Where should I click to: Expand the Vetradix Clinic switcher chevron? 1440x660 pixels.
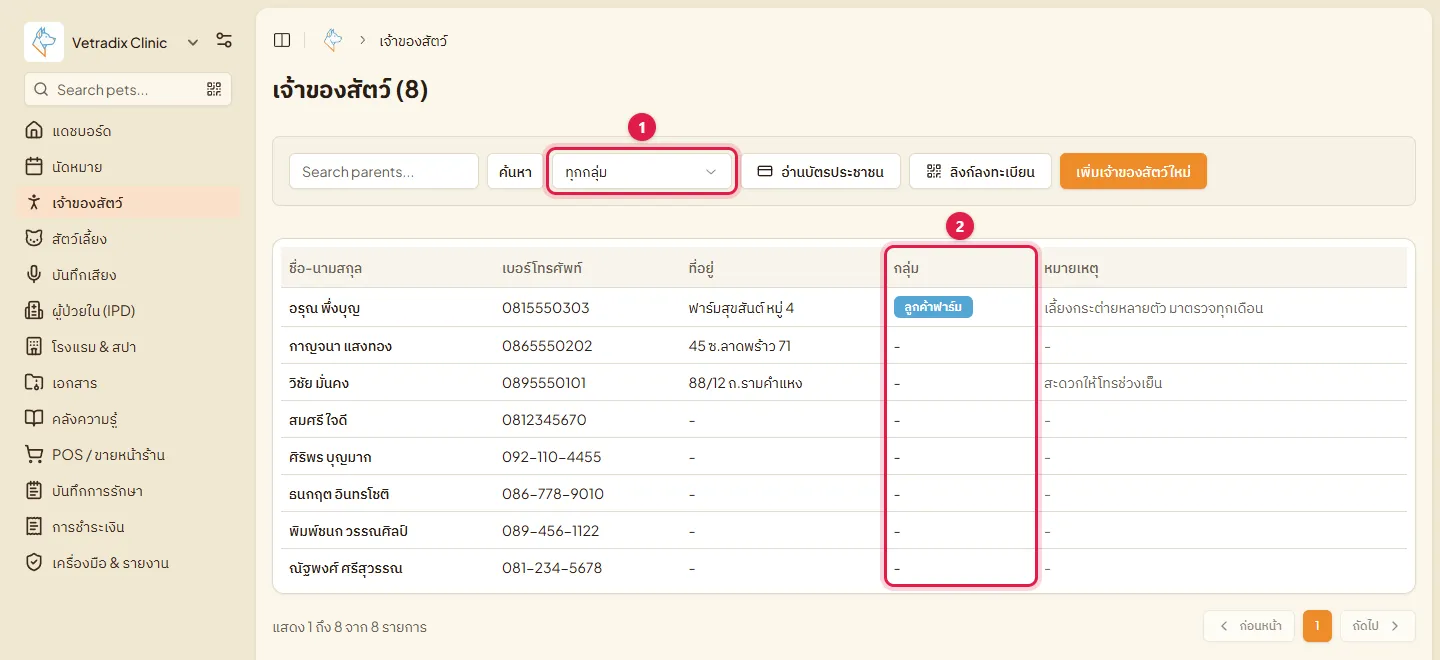coord(192,42)
